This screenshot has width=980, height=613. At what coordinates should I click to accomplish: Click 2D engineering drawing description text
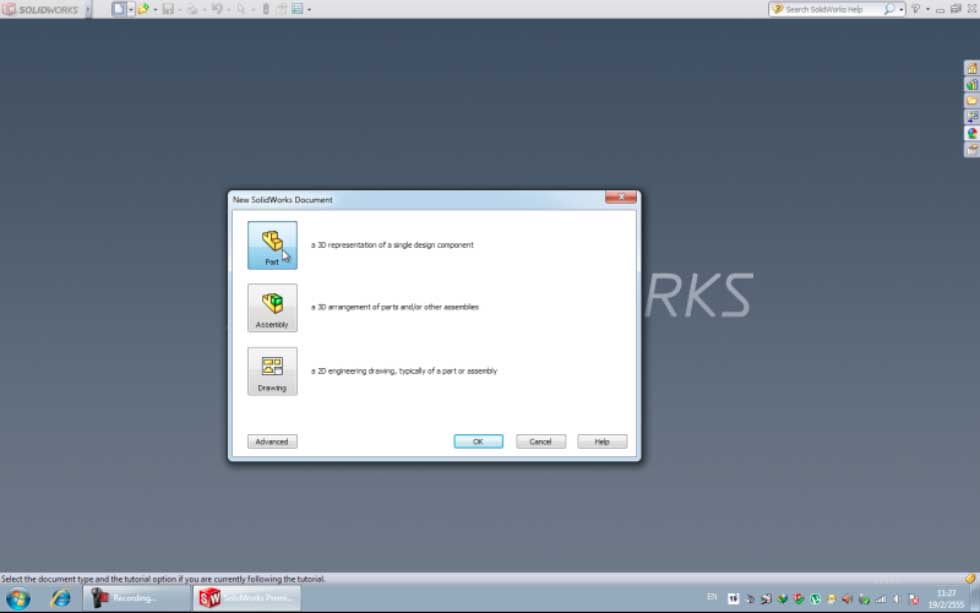pos(404,371)
